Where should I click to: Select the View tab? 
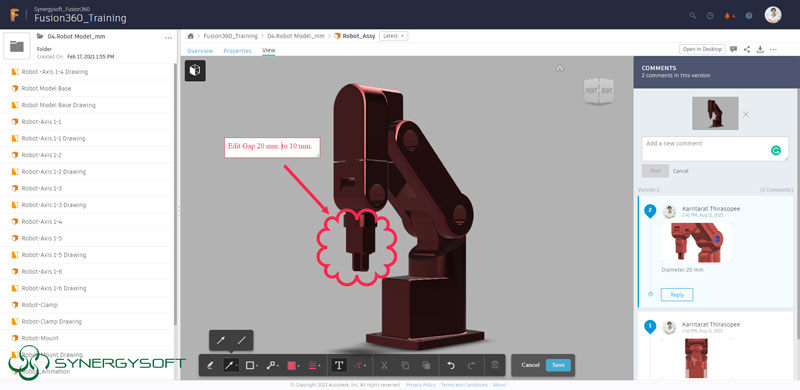(268, 51)
